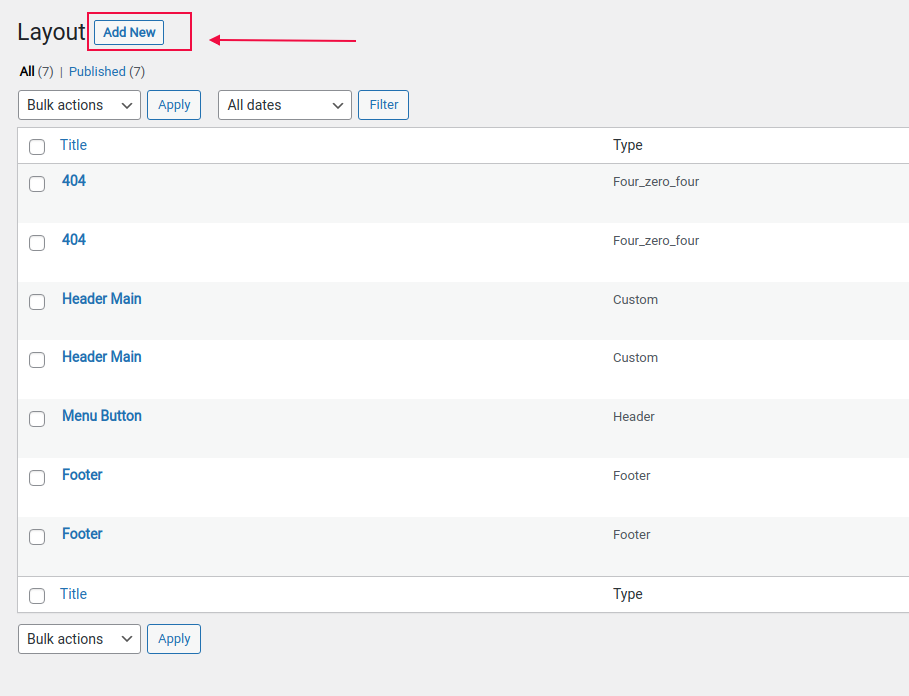This screenshot has width=909, height=696.
Task: Switch to the Published (7) view
Action: point(107,71)
